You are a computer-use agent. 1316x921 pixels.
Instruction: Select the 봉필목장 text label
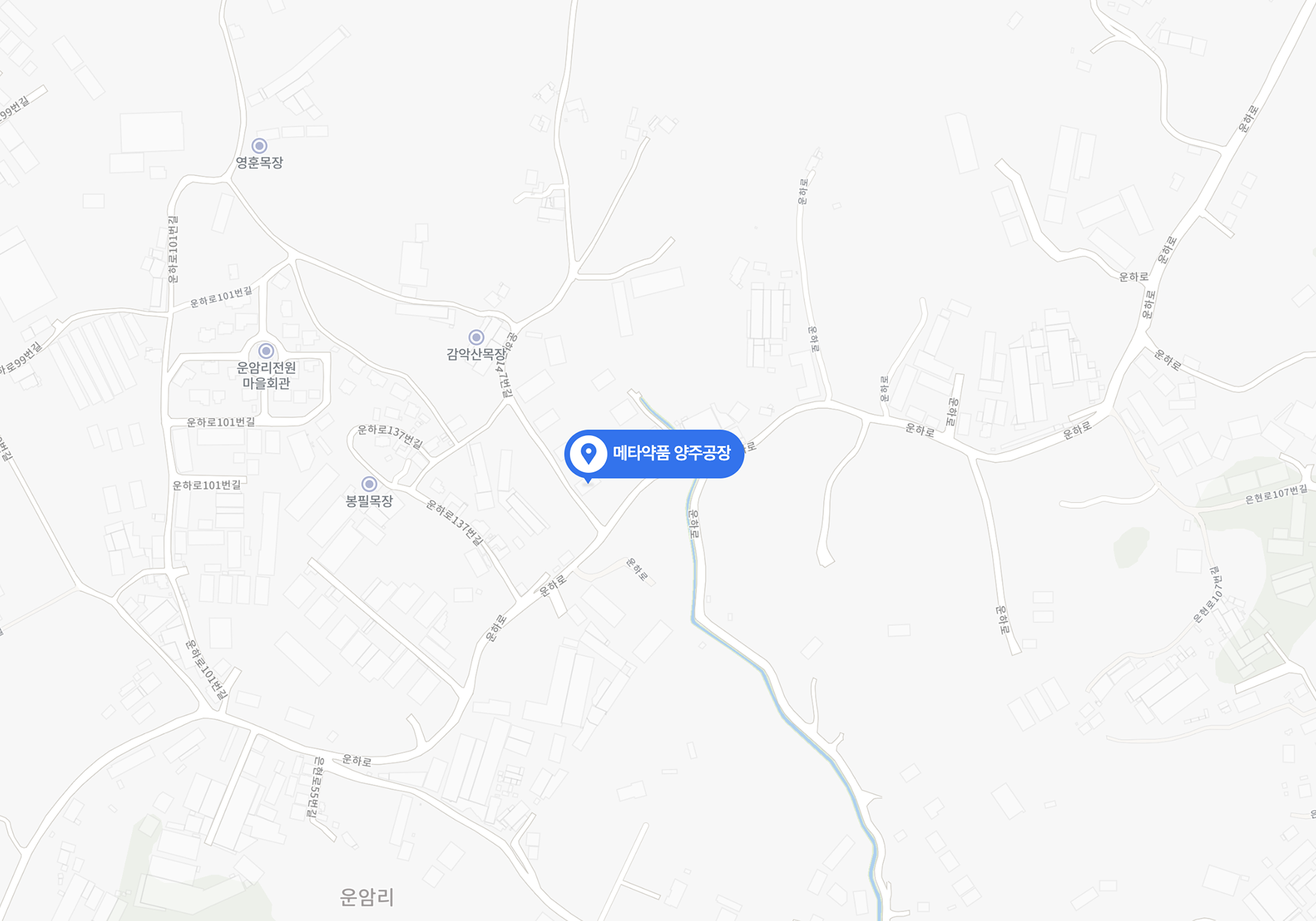coord(370,501)
